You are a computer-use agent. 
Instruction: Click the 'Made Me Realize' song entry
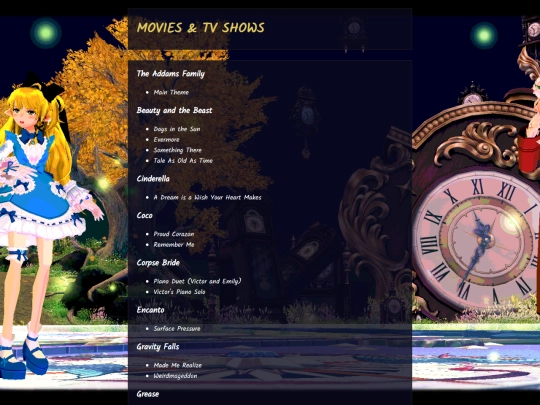[x=178, y=365]
